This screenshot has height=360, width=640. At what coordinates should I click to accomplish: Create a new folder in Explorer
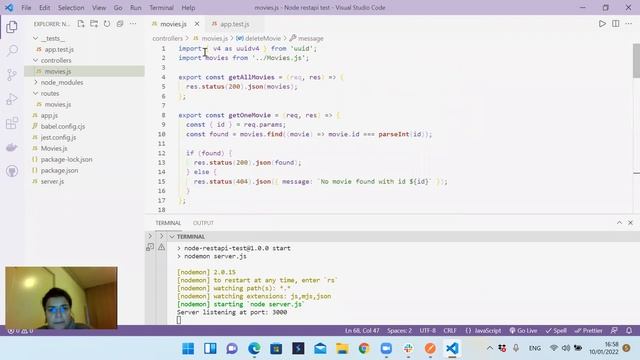[x=94, y=24]
